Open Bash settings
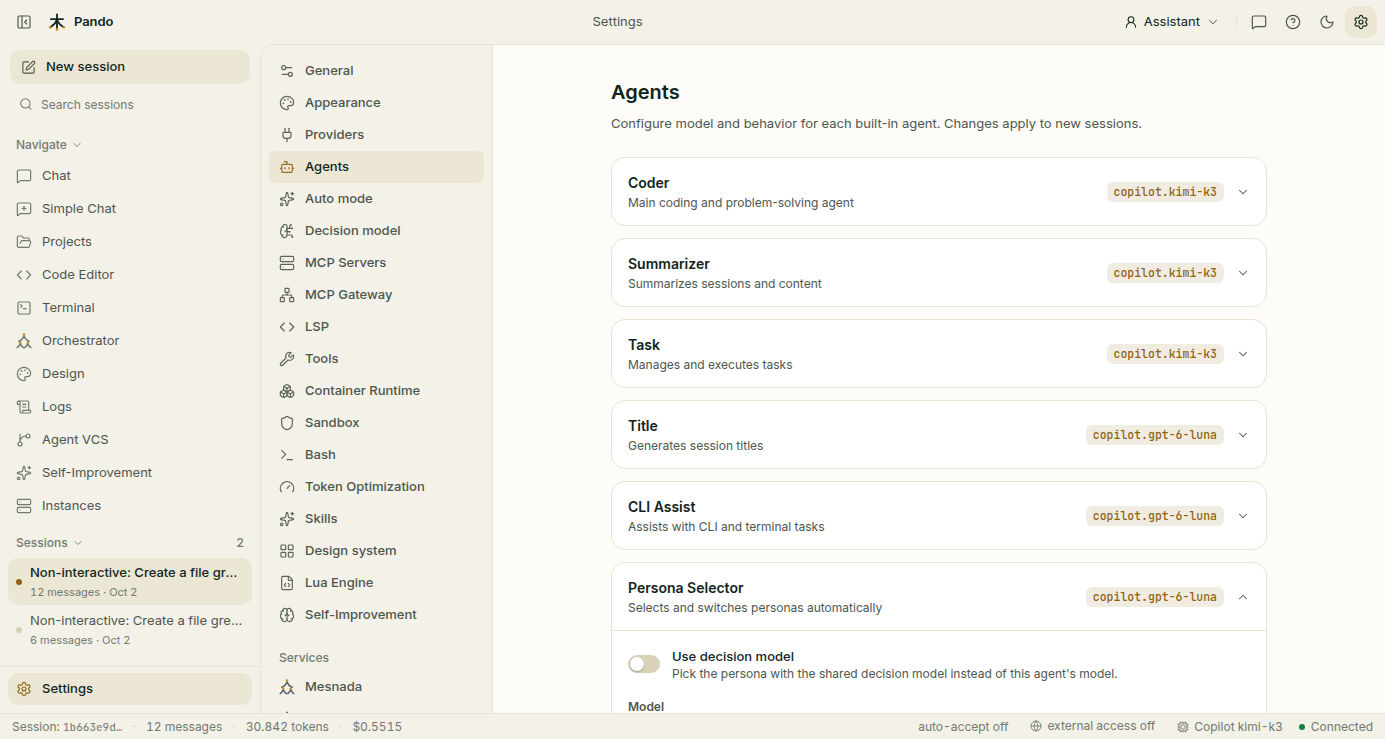The width and height of the screenshot is (1385, 739). pos(376,455)
